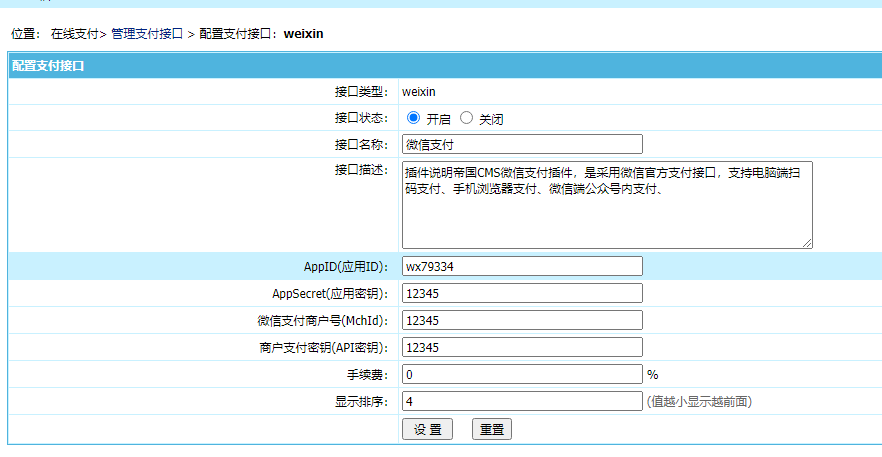Click the 商户支付密钥(API密钥) input field
This screenshot has height=457, width=882.
tap(521, 347)
